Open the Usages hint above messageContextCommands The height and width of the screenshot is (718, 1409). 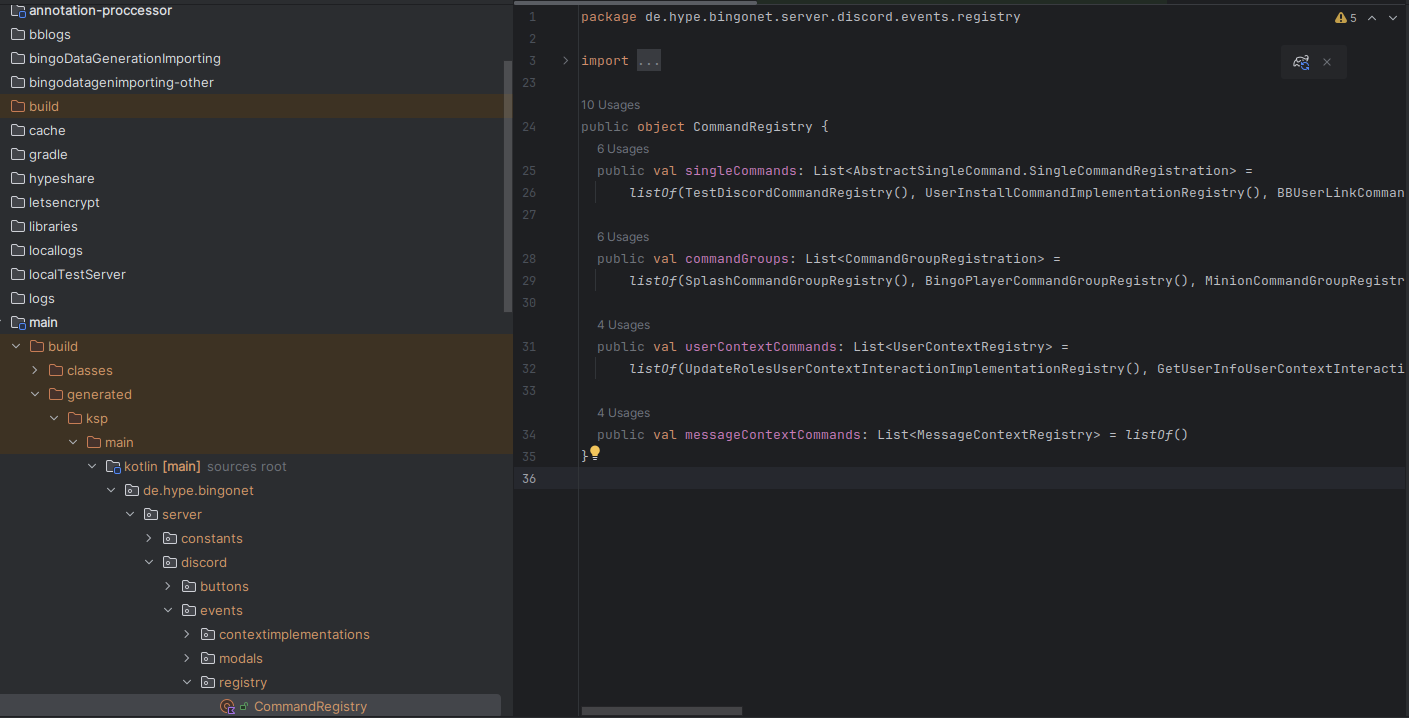(x=623, y=413)
